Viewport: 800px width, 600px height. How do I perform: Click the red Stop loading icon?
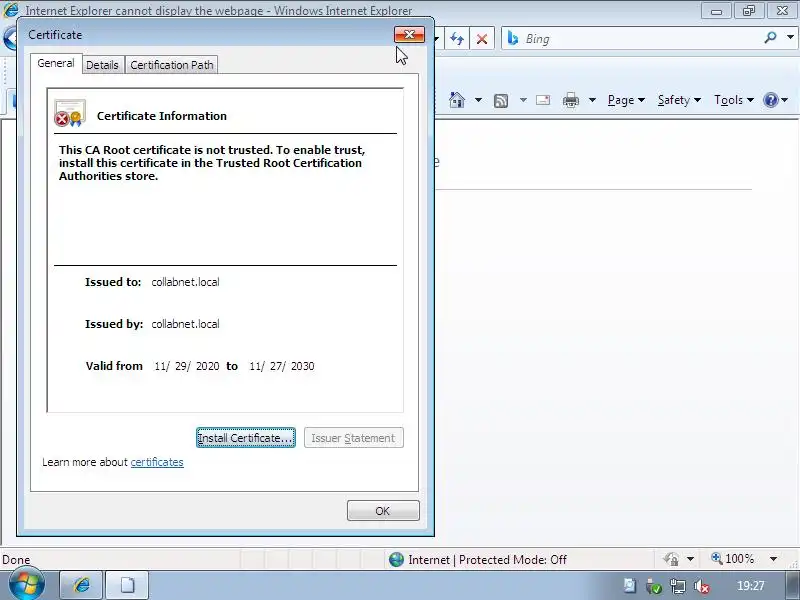[x=482, y=39]
